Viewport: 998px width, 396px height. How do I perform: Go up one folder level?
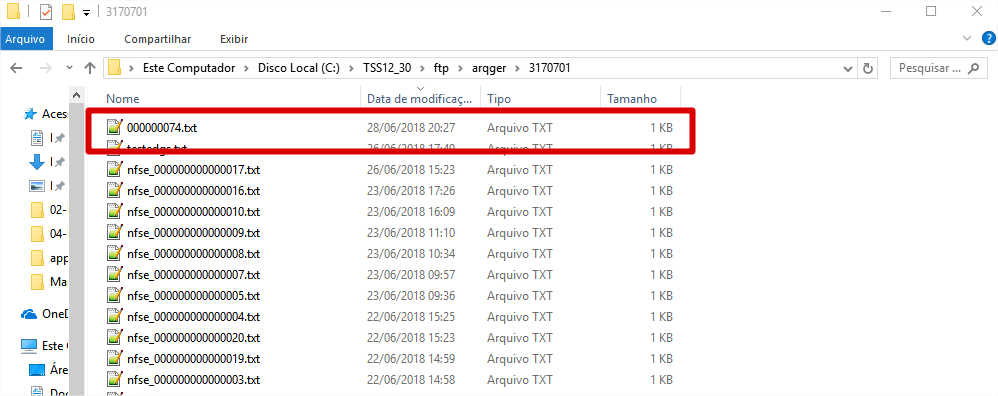tap(90, 67)
